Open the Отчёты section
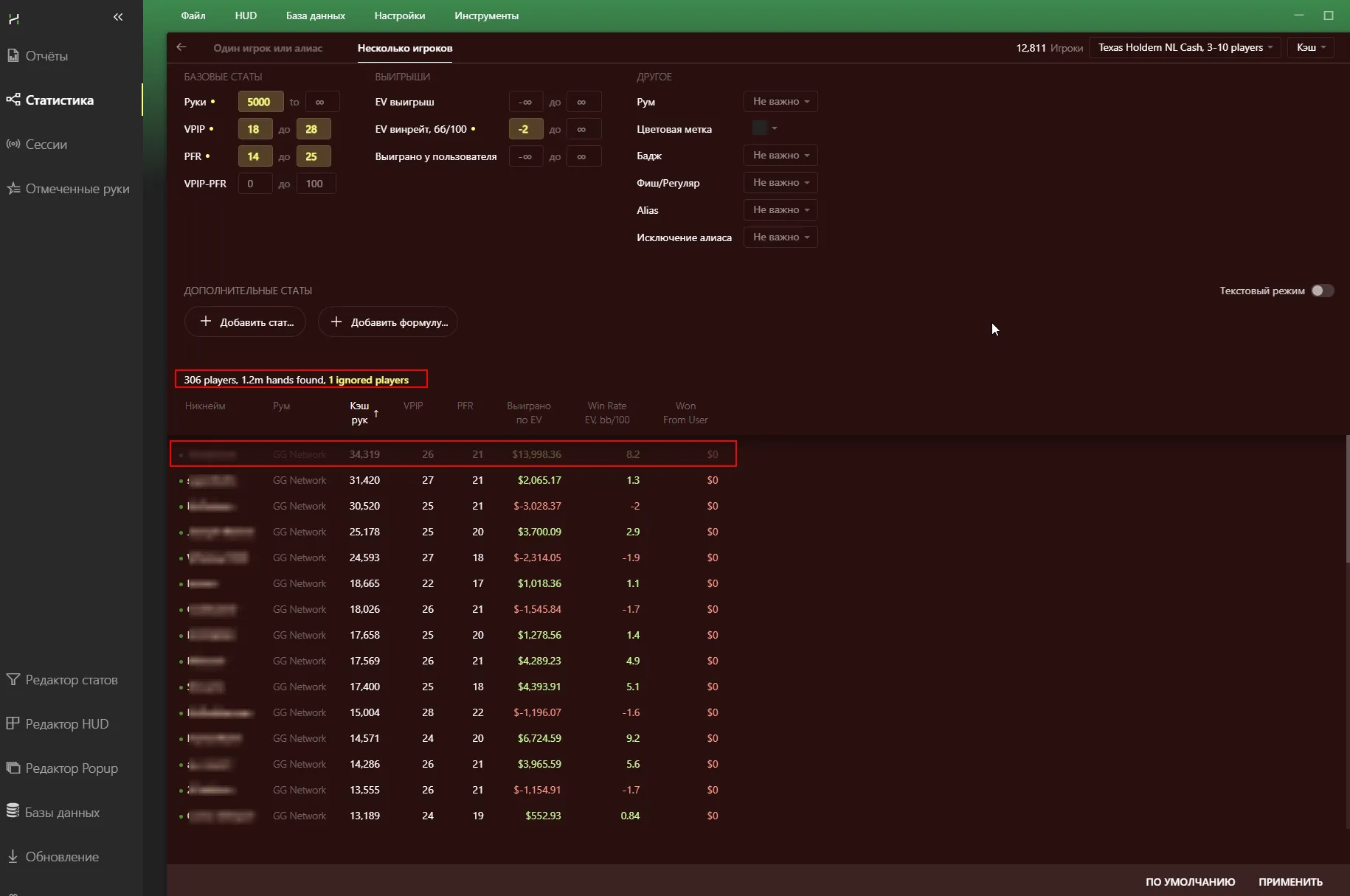Viewport: 1350px width, 896px height. point(46,56)
